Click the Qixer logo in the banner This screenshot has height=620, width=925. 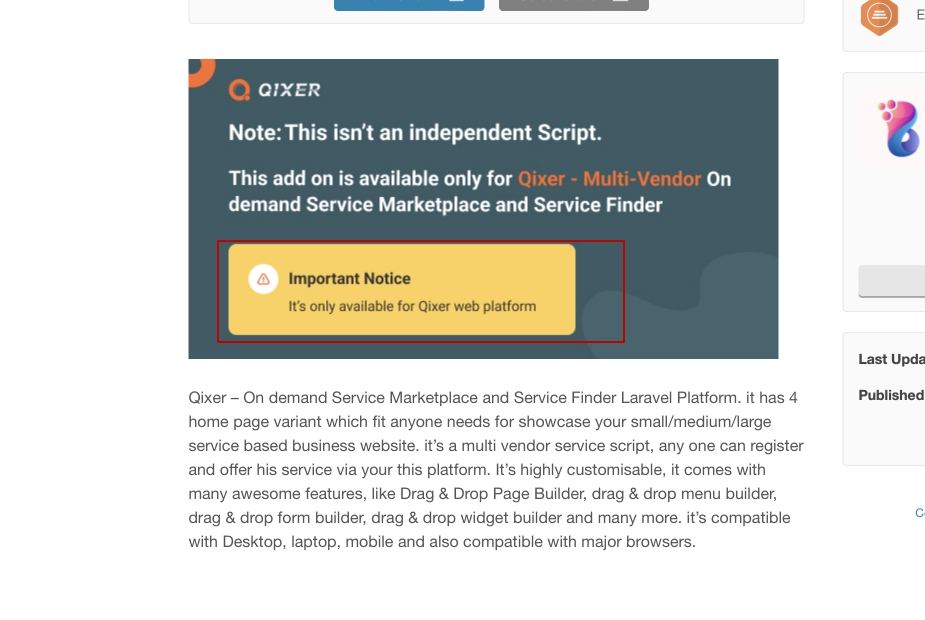pyautogui.click(x=275, y=90)
